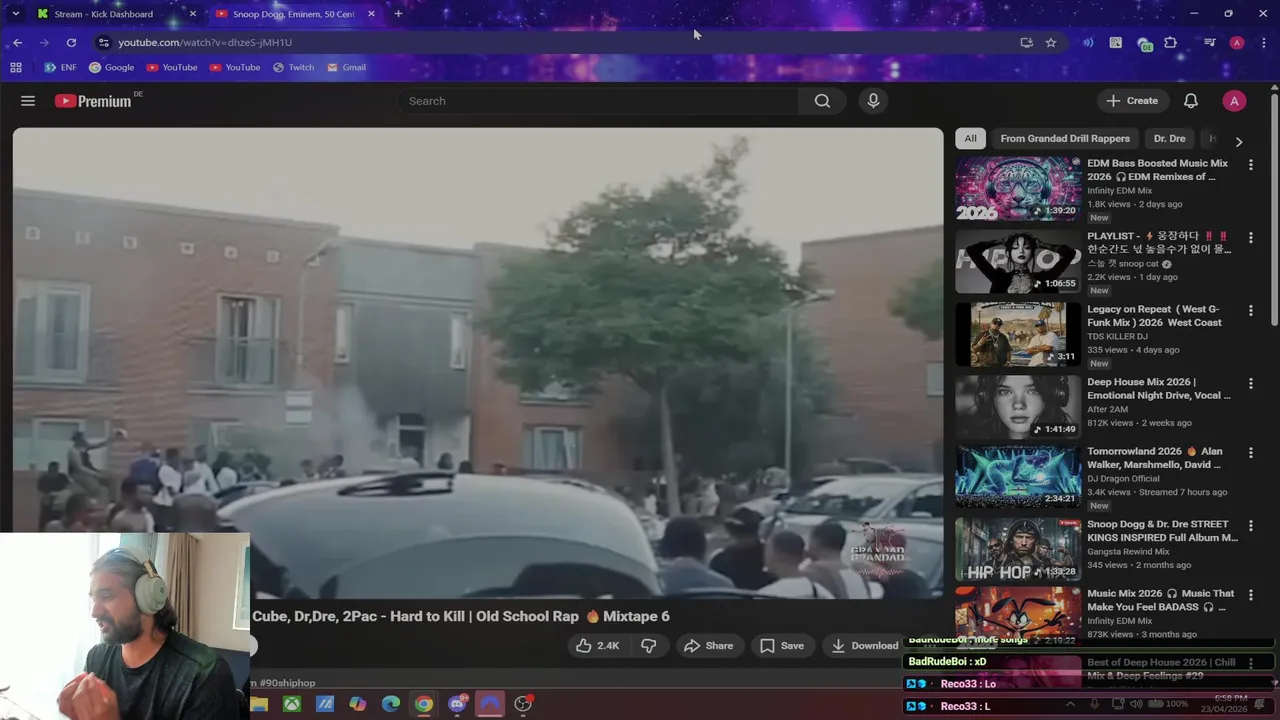Click the #90shiphop hashtag
The width and height of the screenshot is (1280, 720).
(x=287, y=683)
